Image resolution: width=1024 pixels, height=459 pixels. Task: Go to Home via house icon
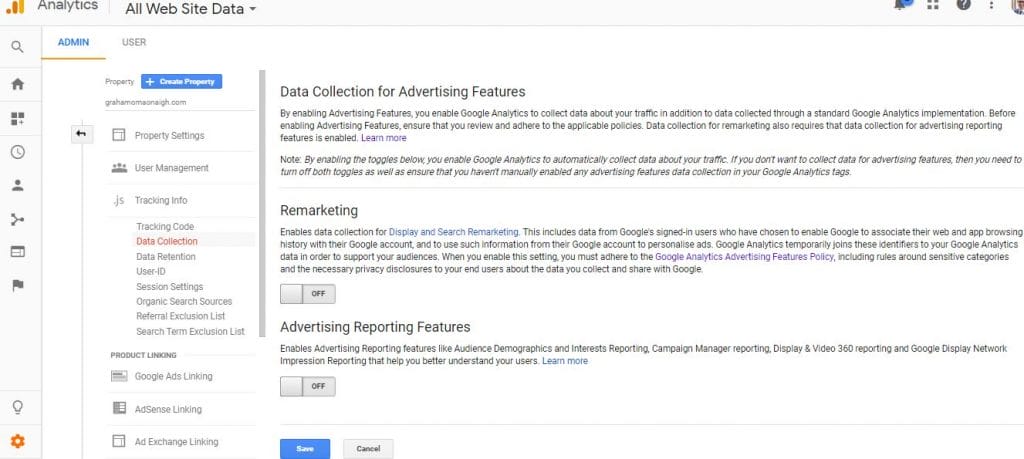pos(18,84)
